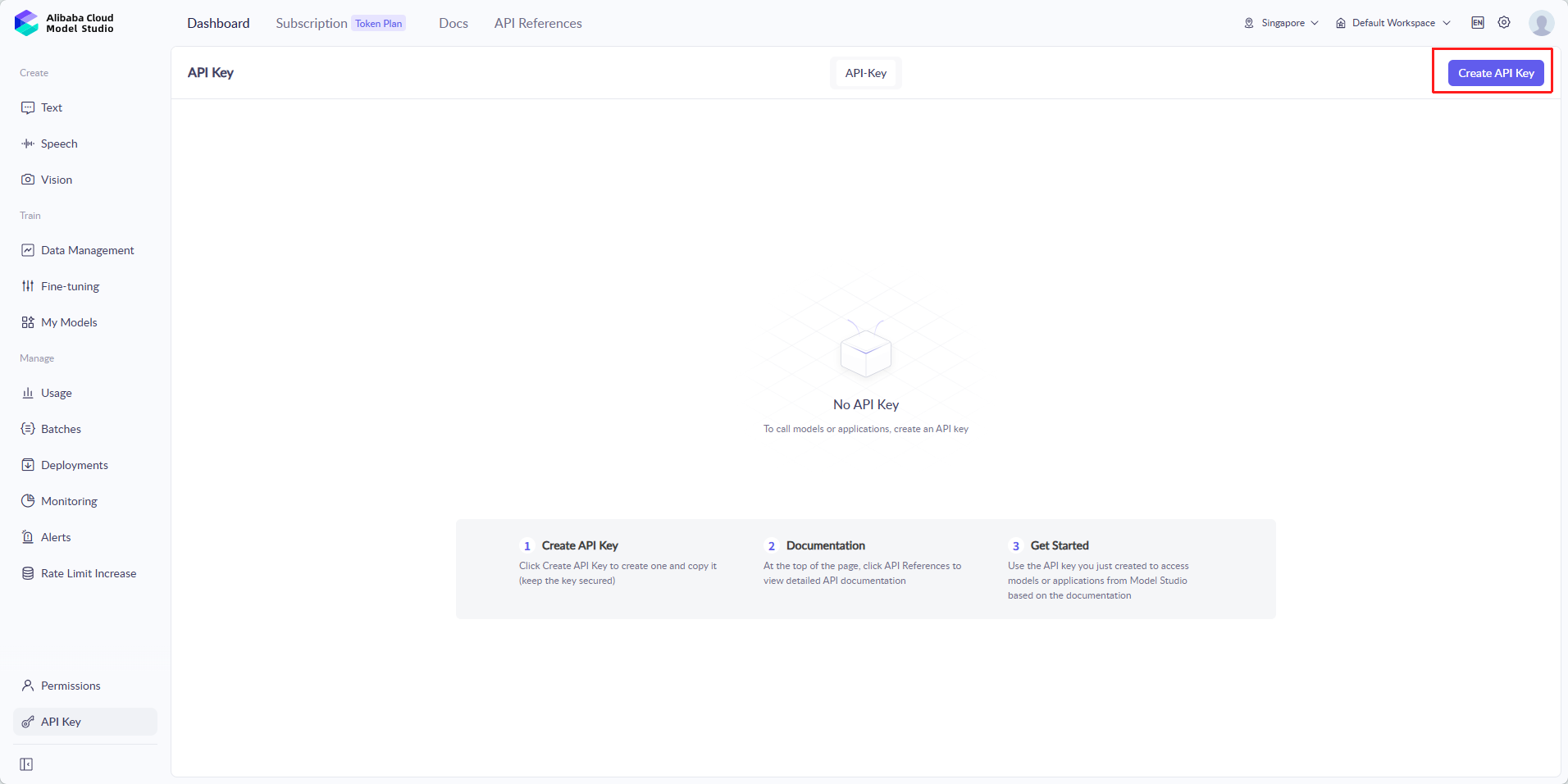The image size is (1568, 784).
Task: Click step 1 Create API Key heading
Action: click(x=580, y=545)
